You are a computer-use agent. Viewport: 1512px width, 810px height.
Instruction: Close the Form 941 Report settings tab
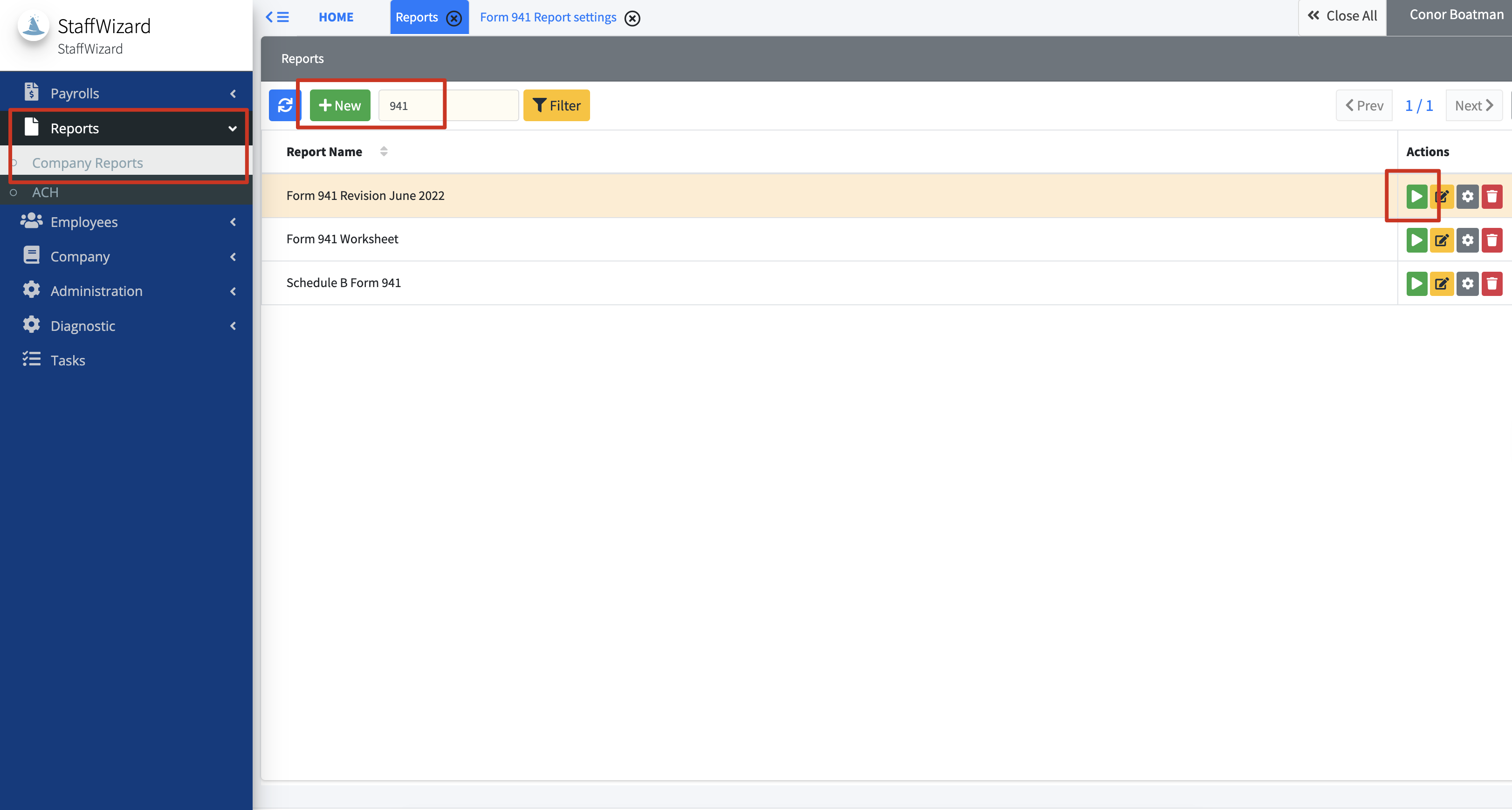[x=632, y=18]
